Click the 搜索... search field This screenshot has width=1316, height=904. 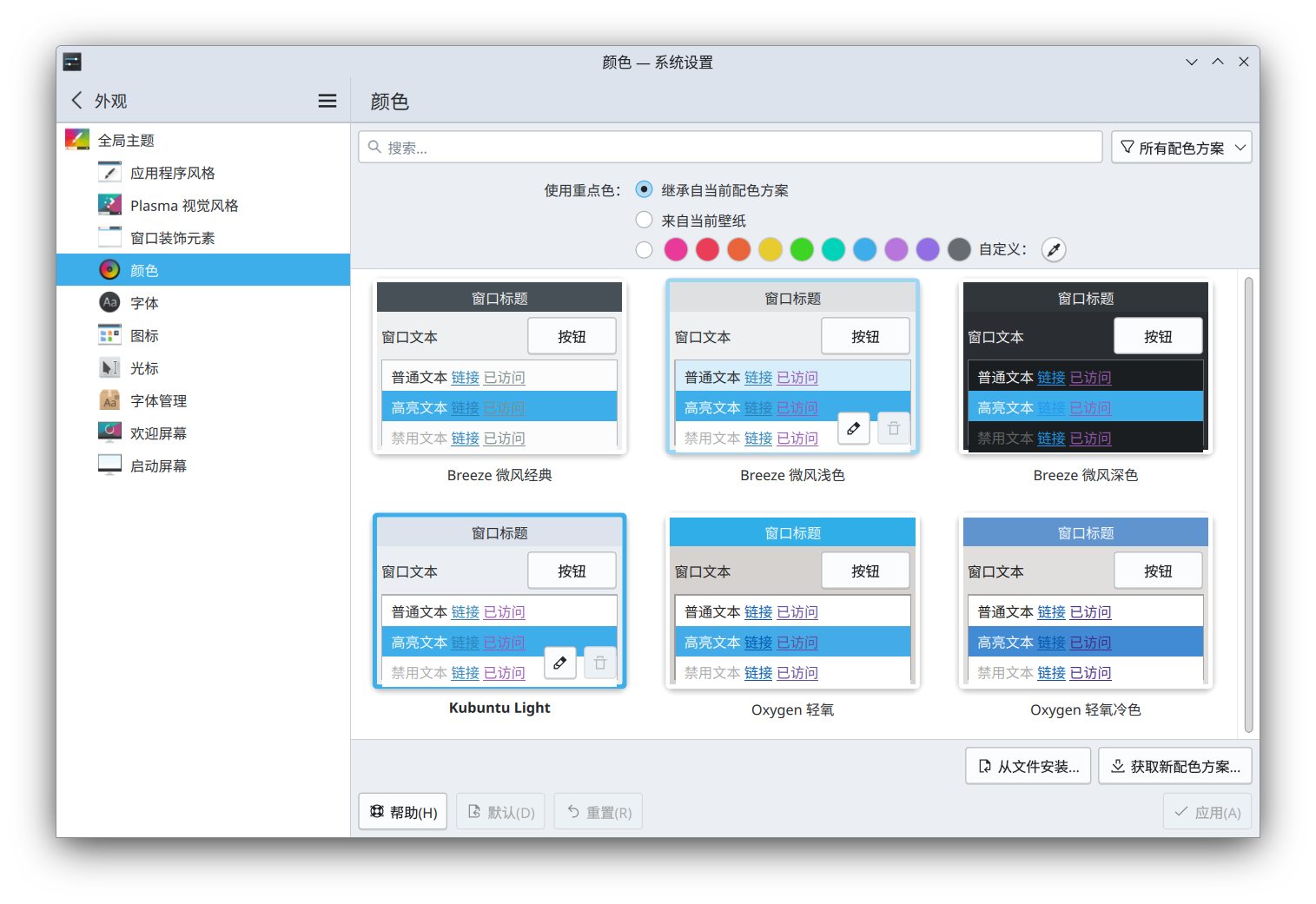731,148
